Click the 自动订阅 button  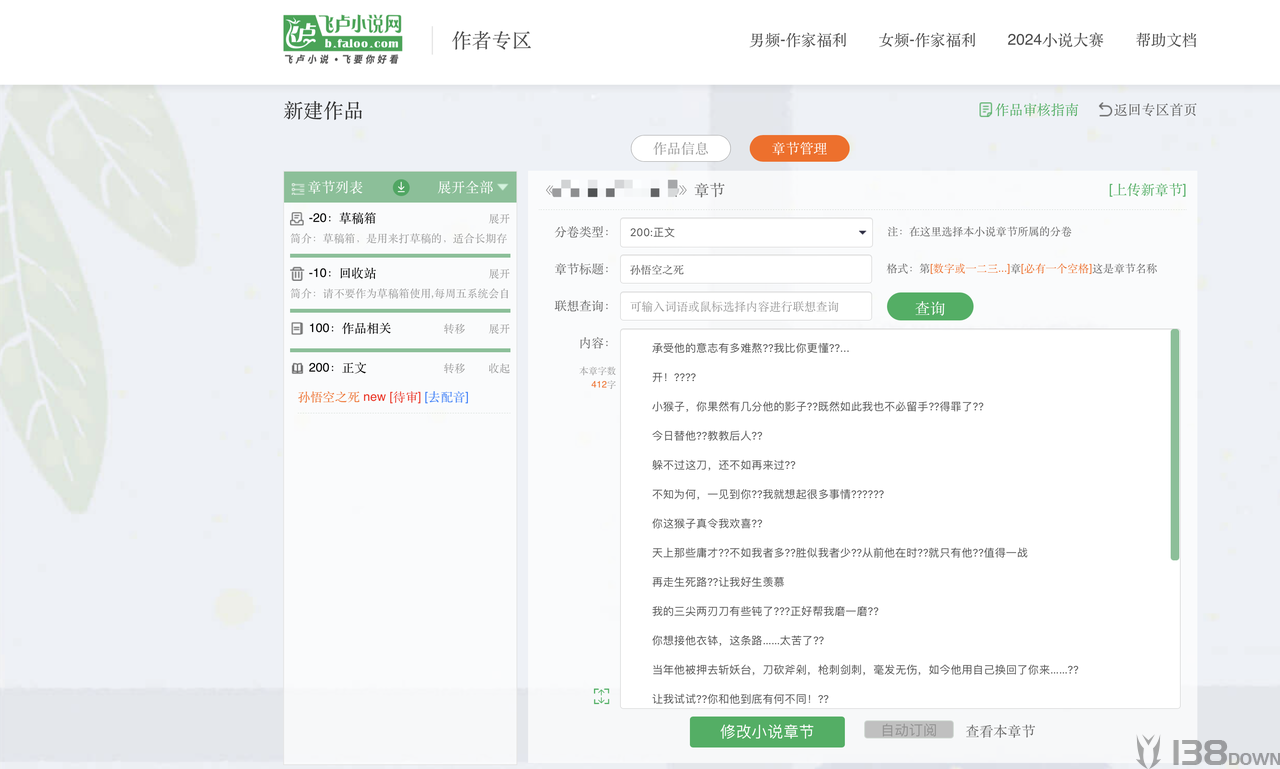(909, 730)
